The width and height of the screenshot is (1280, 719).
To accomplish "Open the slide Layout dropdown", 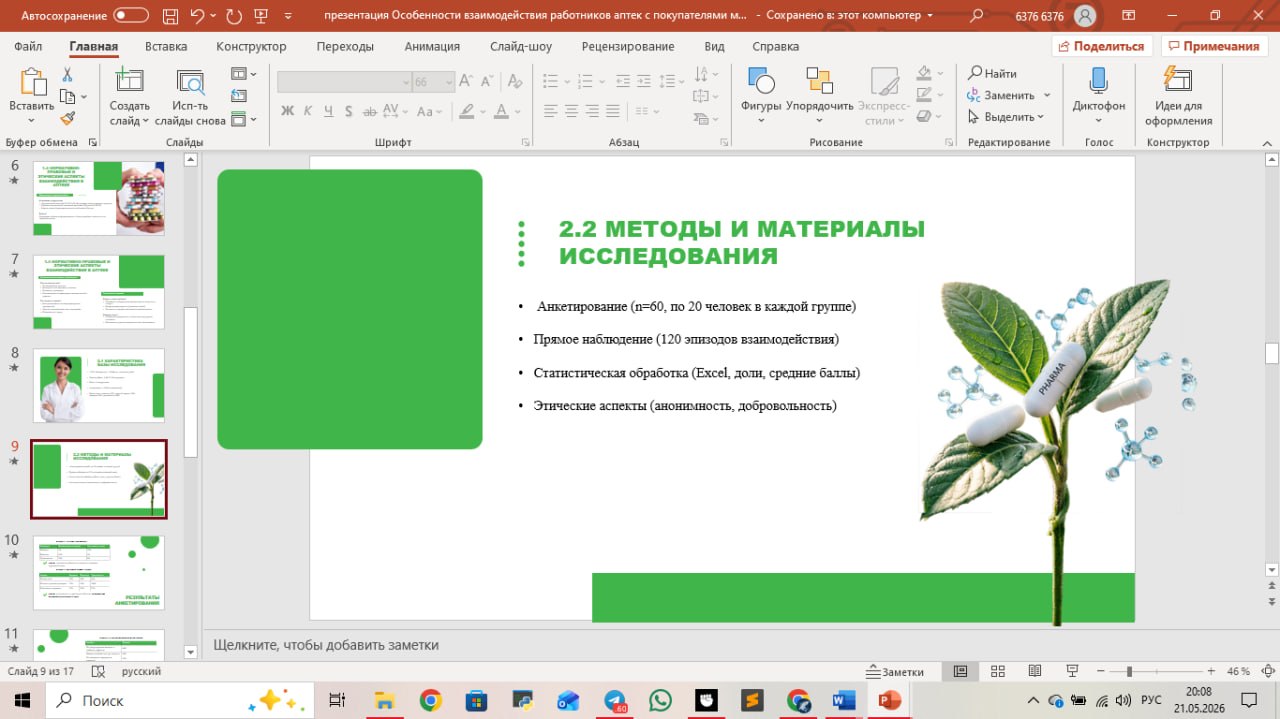I will tap(243, 74).
